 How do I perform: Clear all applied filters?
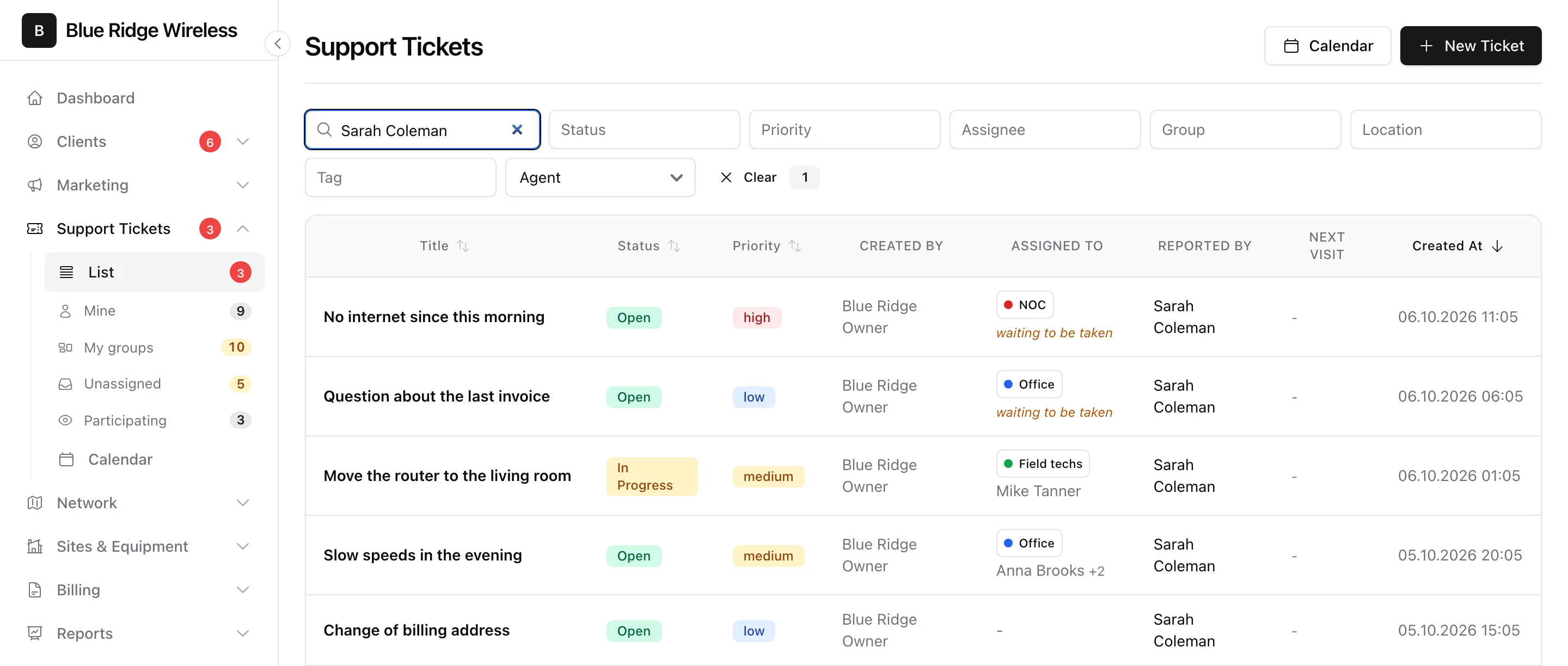749,177
